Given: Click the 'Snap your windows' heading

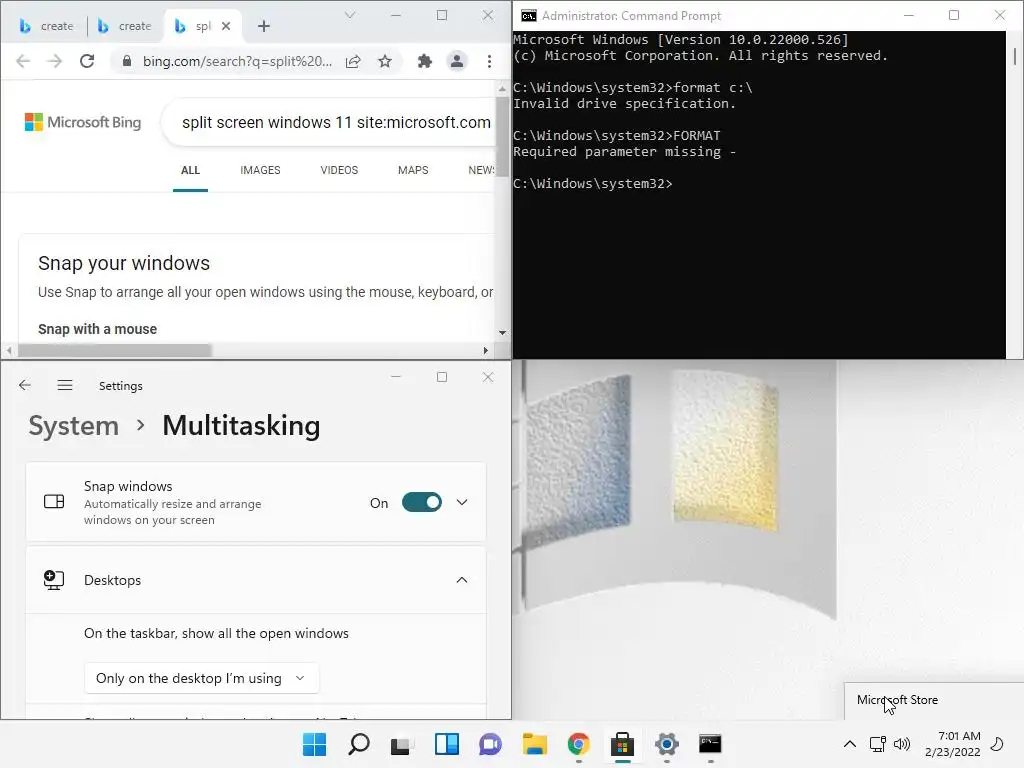Looking at the screenshot, I should pos(124,263).
